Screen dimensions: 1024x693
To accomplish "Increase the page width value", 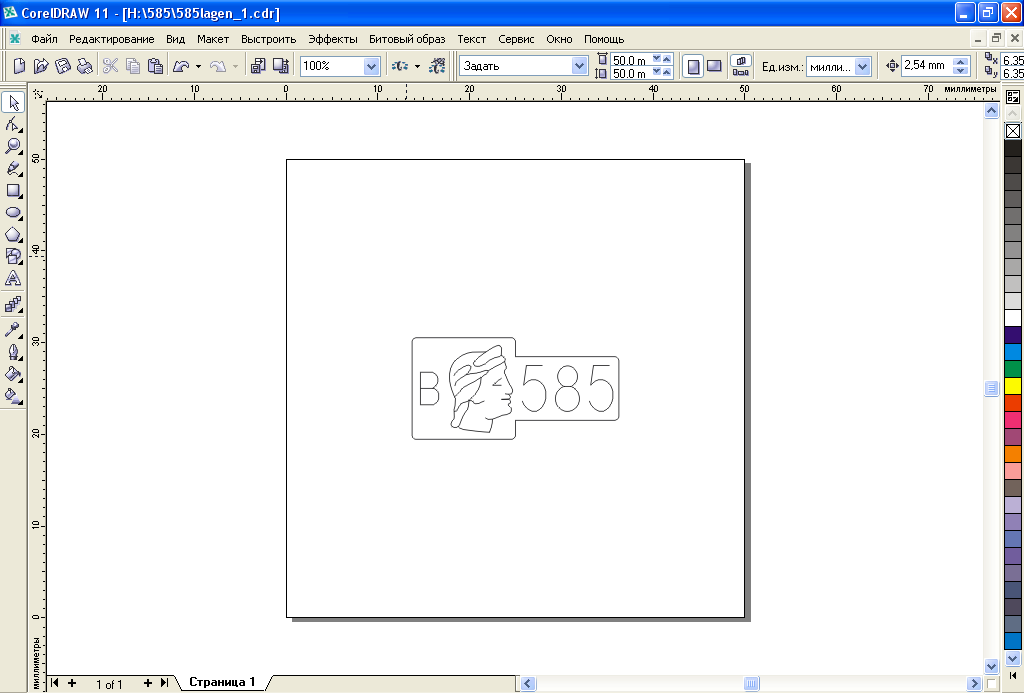I will coord(667,59).
